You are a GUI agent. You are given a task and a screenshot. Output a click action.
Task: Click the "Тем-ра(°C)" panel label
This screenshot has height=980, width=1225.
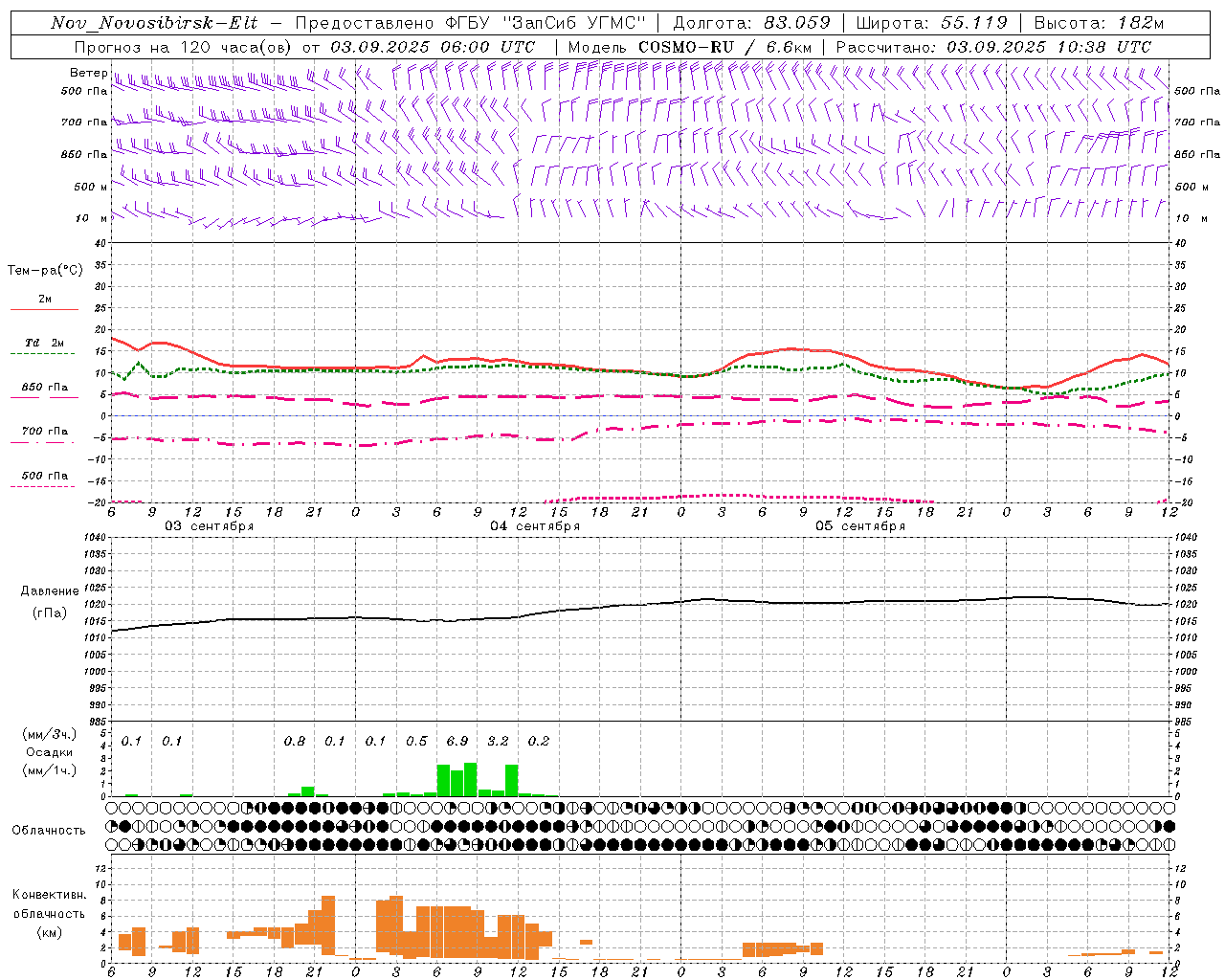45,271
